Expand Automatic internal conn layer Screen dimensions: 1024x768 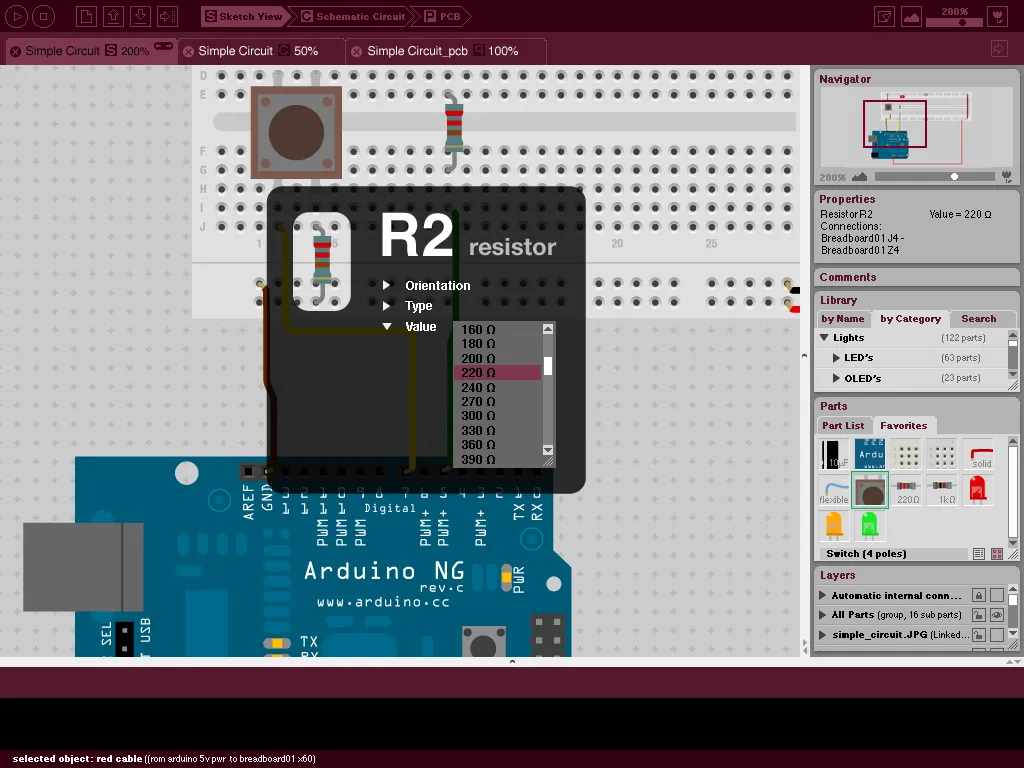click(823, 596)
